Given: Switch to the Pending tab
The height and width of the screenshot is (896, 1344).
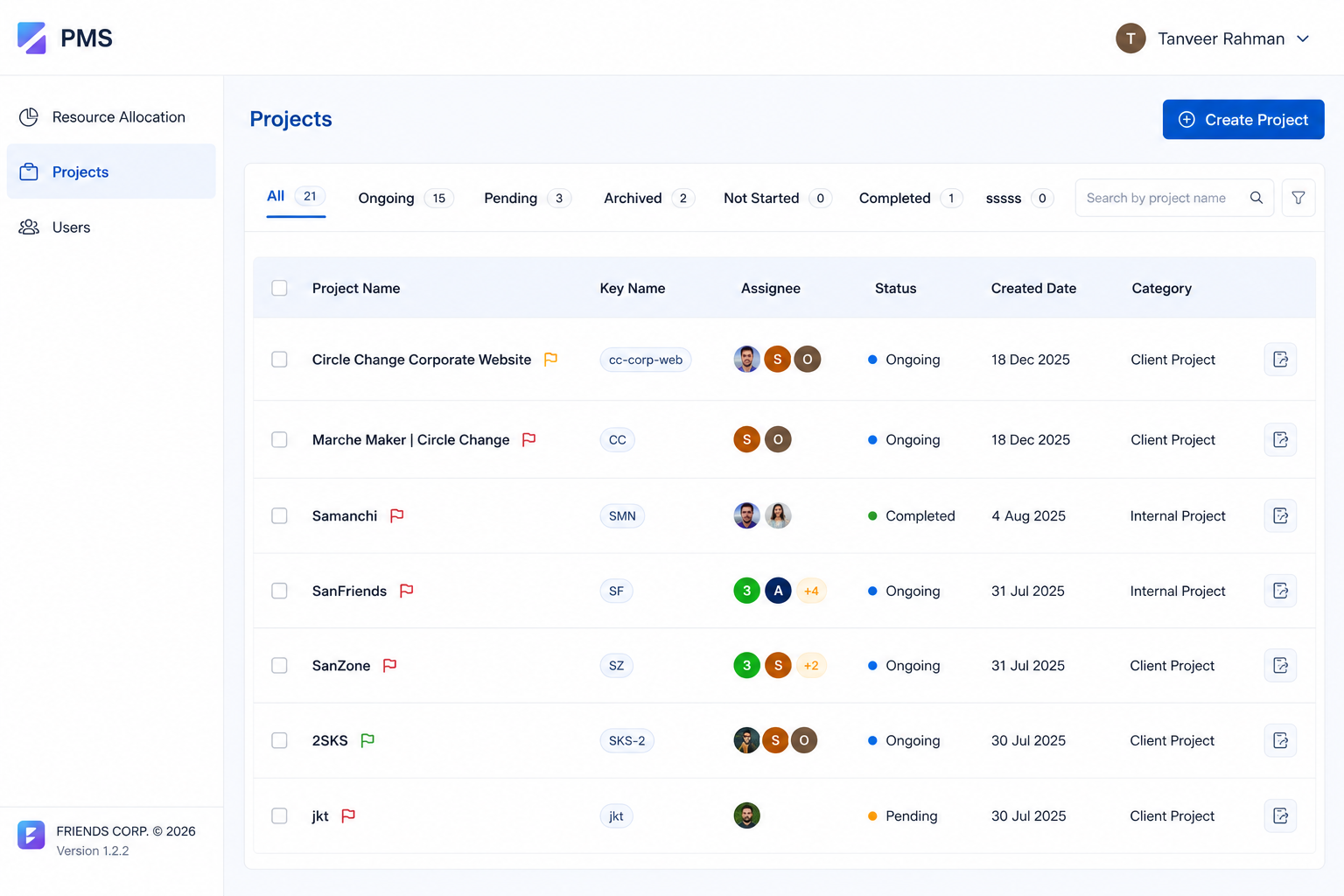Looking at the screenshot, I should point(528,199).
